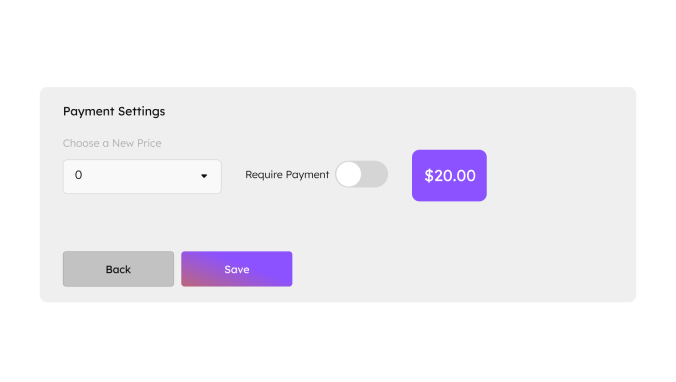The width and height of the screenshot is (676, 382).
Task: Click the white page area above the settings card
Action: coord(338,43)
